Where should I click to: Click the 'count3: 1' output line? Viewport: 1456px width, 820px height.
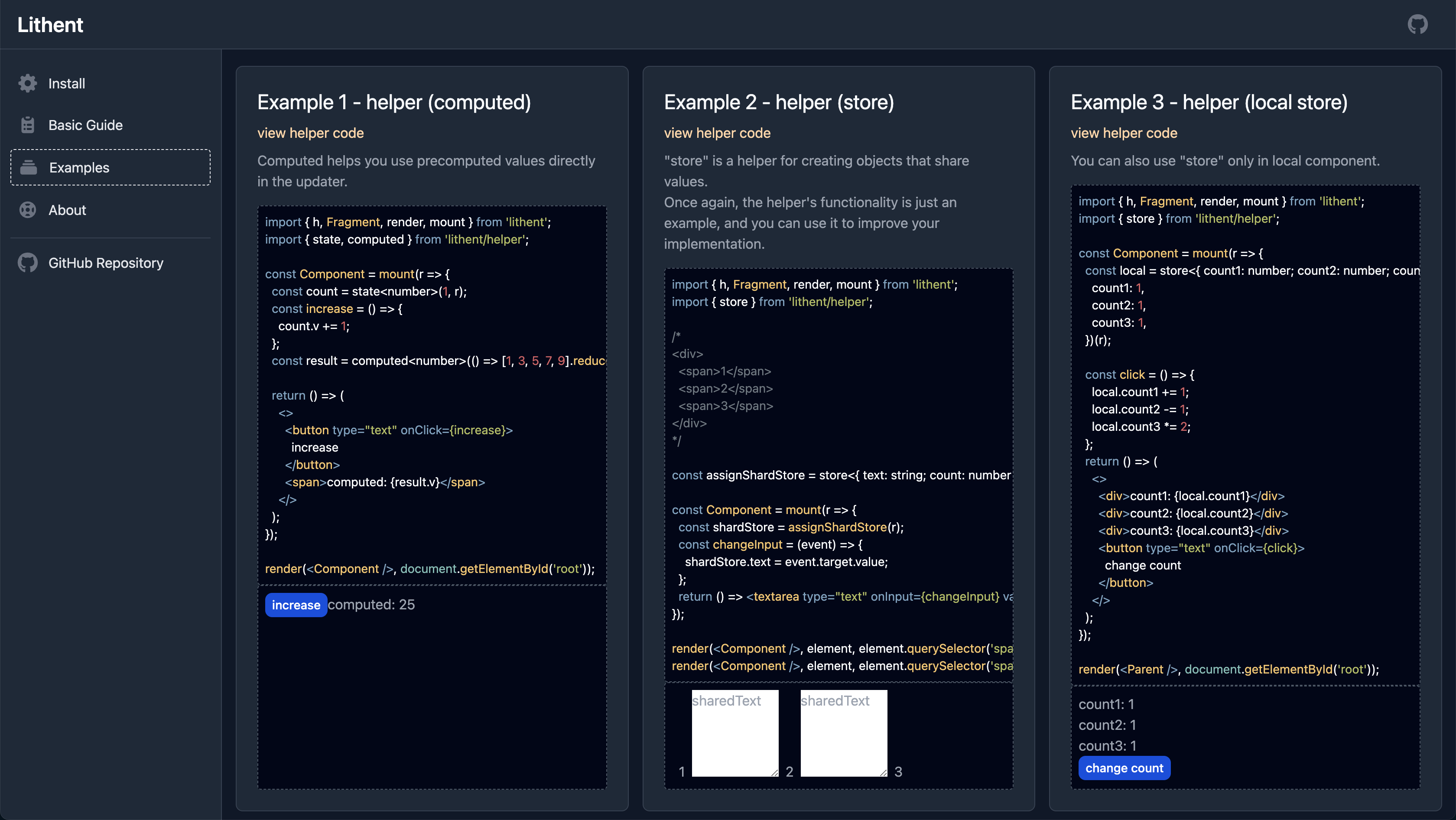click(x=1107, y=746)
